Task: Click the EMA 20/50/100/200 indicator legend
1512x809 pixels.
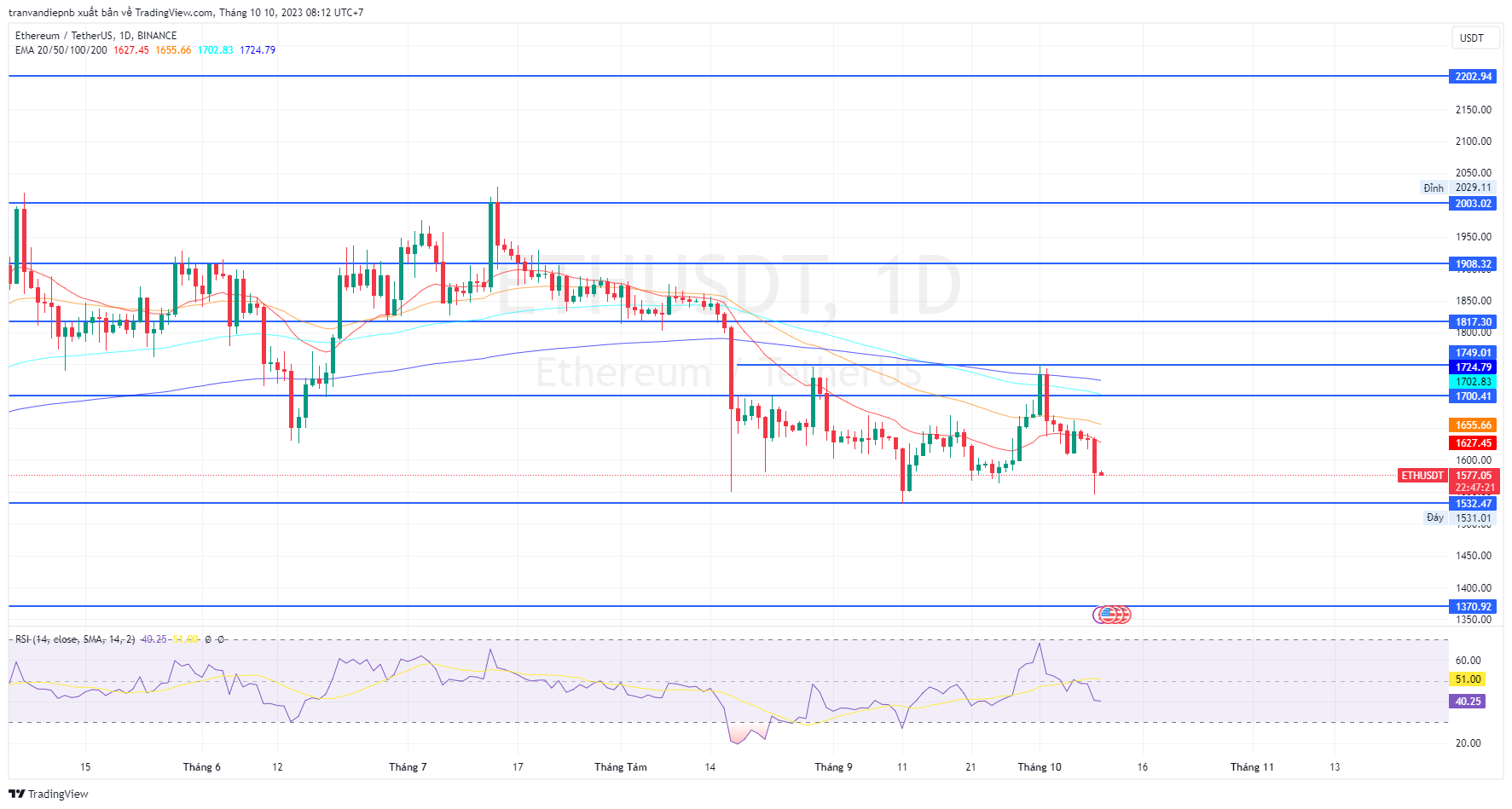Action: 61,50
